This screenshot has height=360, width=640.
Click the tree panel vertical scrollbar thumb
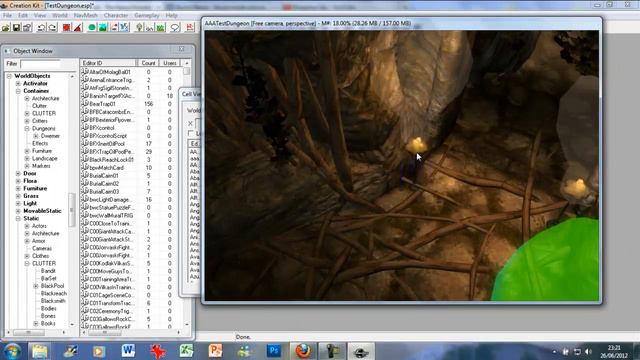[x=72, y=210]
